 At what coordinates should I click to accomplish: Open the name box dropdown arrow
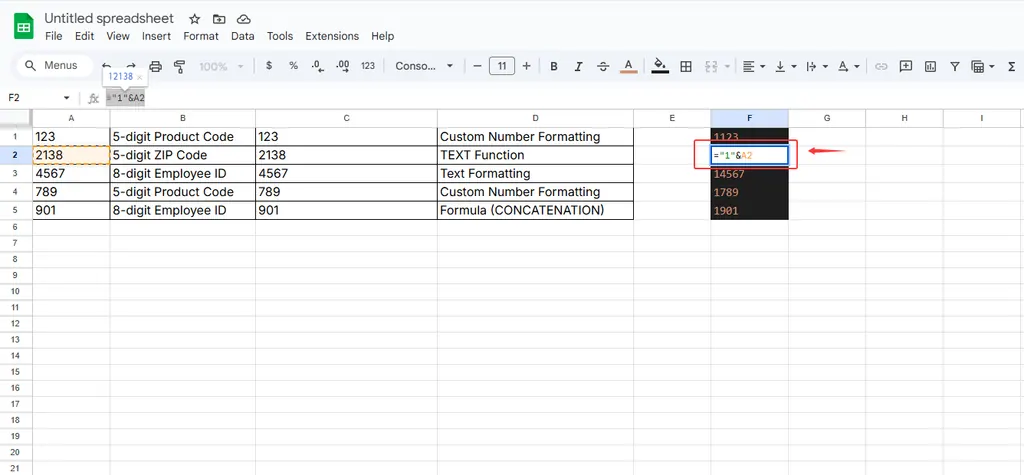[67, 98]
